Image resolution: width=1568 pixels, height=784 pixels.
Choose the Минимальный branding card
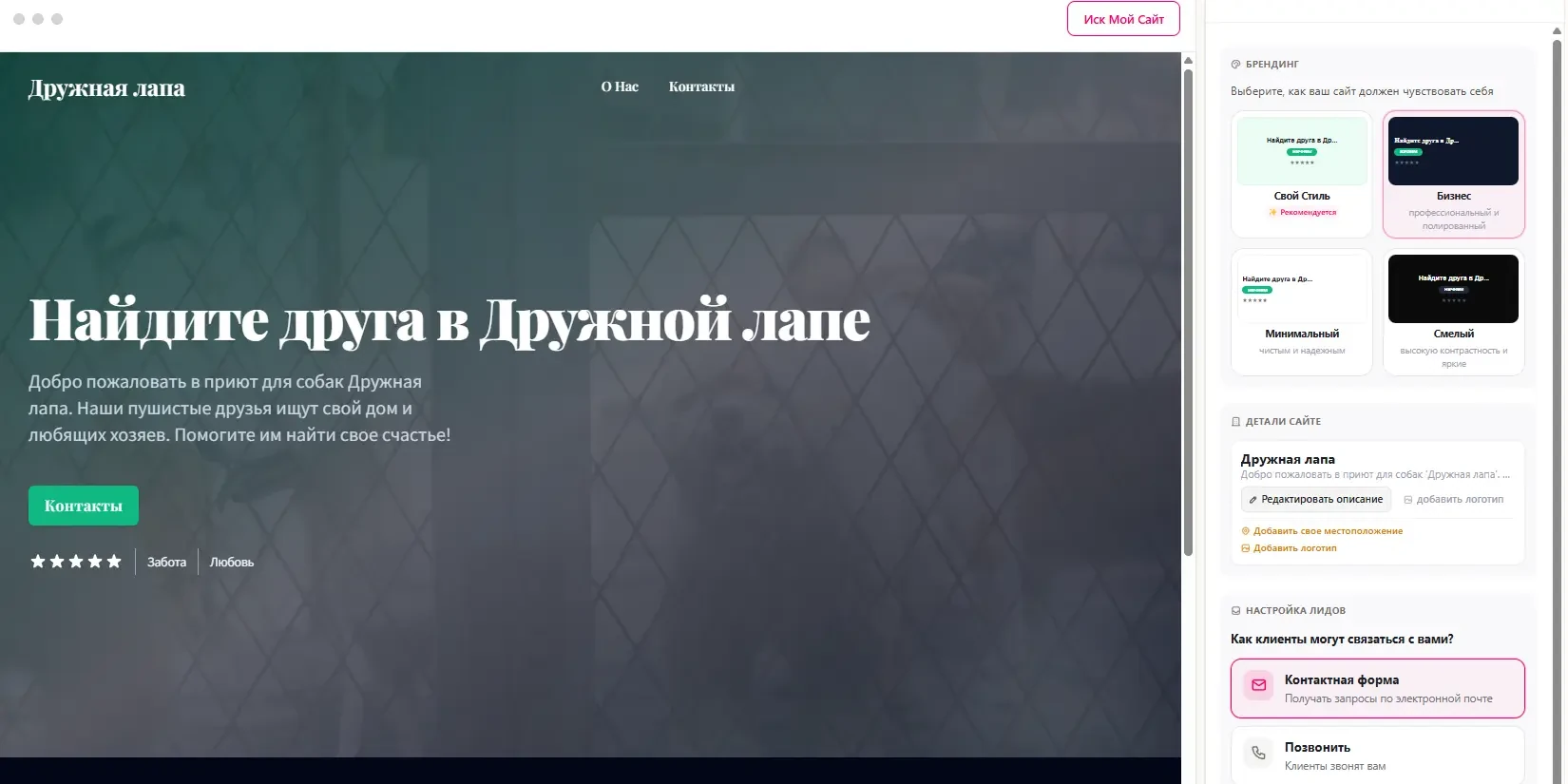coord(1302,312)
